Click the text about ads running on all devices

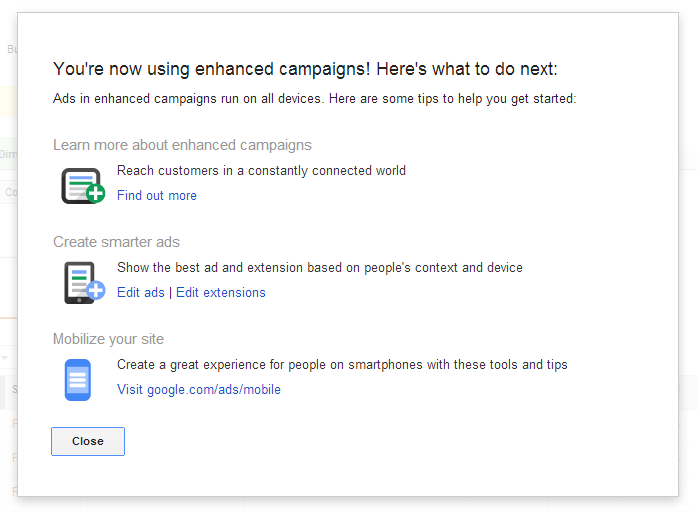(x=315, y=99)
